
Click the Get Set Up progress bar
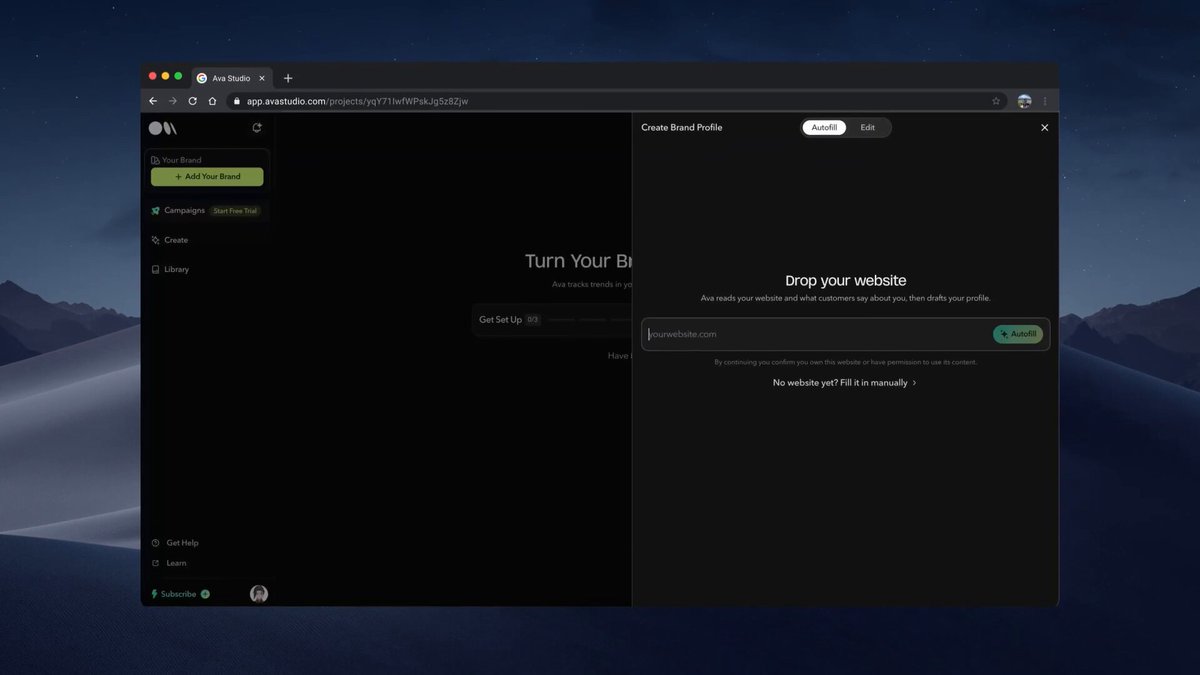[551, 320]
